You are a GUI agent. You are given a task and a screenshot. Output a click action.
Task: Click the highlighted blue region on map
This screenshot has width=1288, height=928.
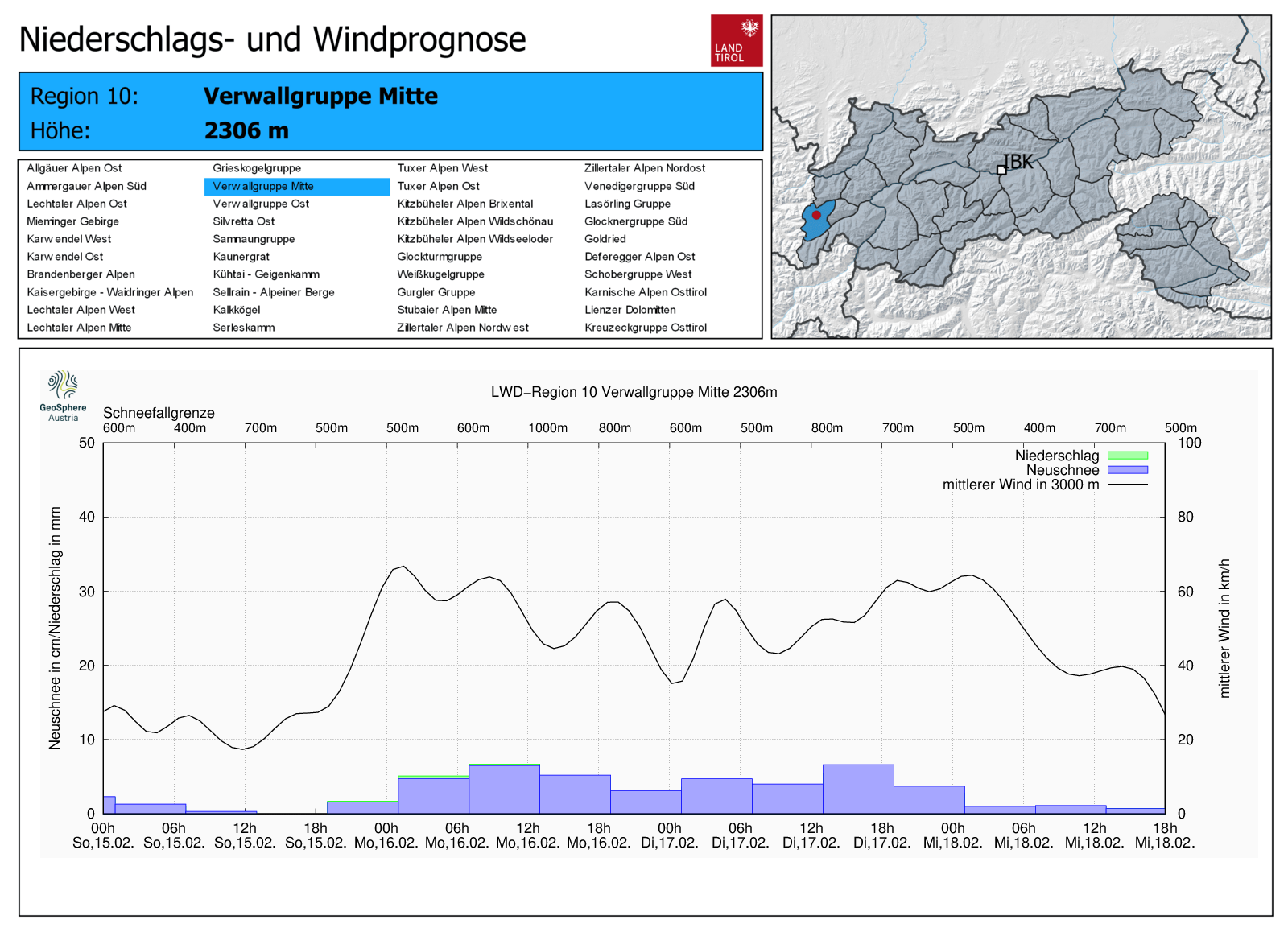coord(811,227)
